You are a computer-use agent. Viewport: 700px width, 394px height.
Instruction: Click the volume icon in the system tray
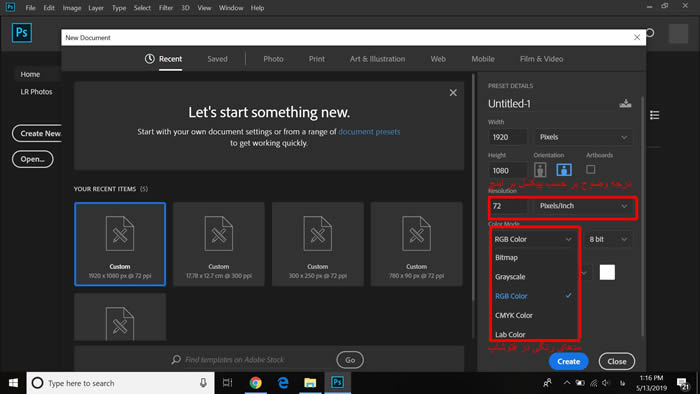(x=606, y=383)
